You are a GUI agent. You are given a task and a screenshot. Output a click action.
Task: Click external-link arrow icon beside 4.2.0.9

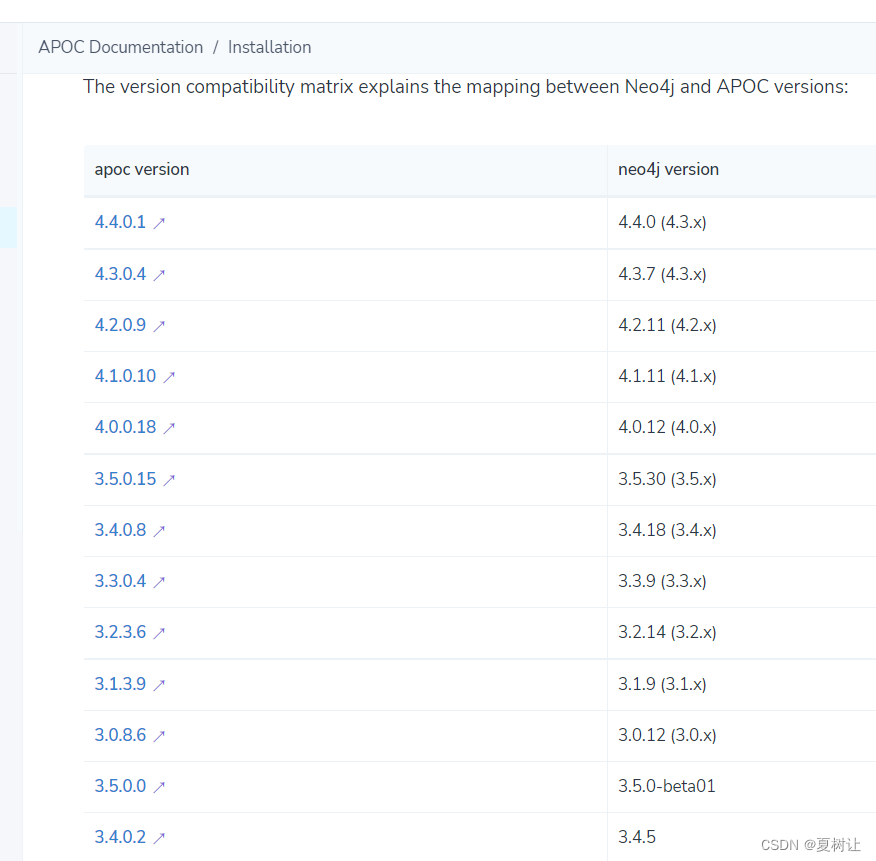click(159, 326)
